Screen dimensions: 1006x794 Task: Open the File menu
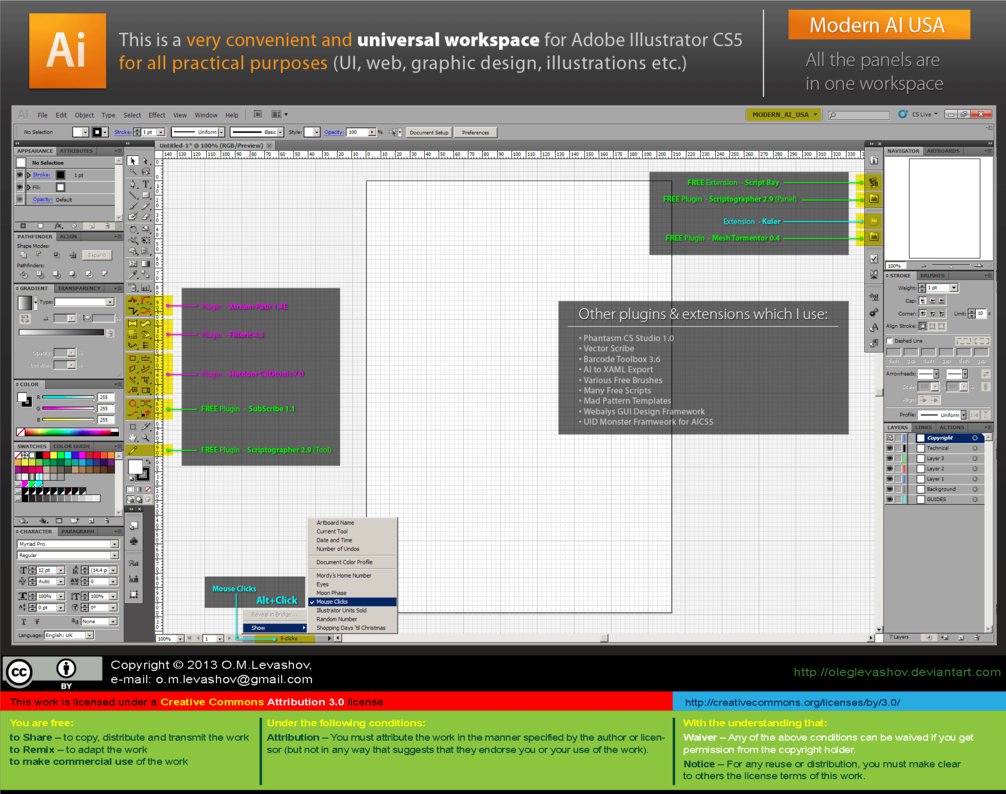point(42,115)
